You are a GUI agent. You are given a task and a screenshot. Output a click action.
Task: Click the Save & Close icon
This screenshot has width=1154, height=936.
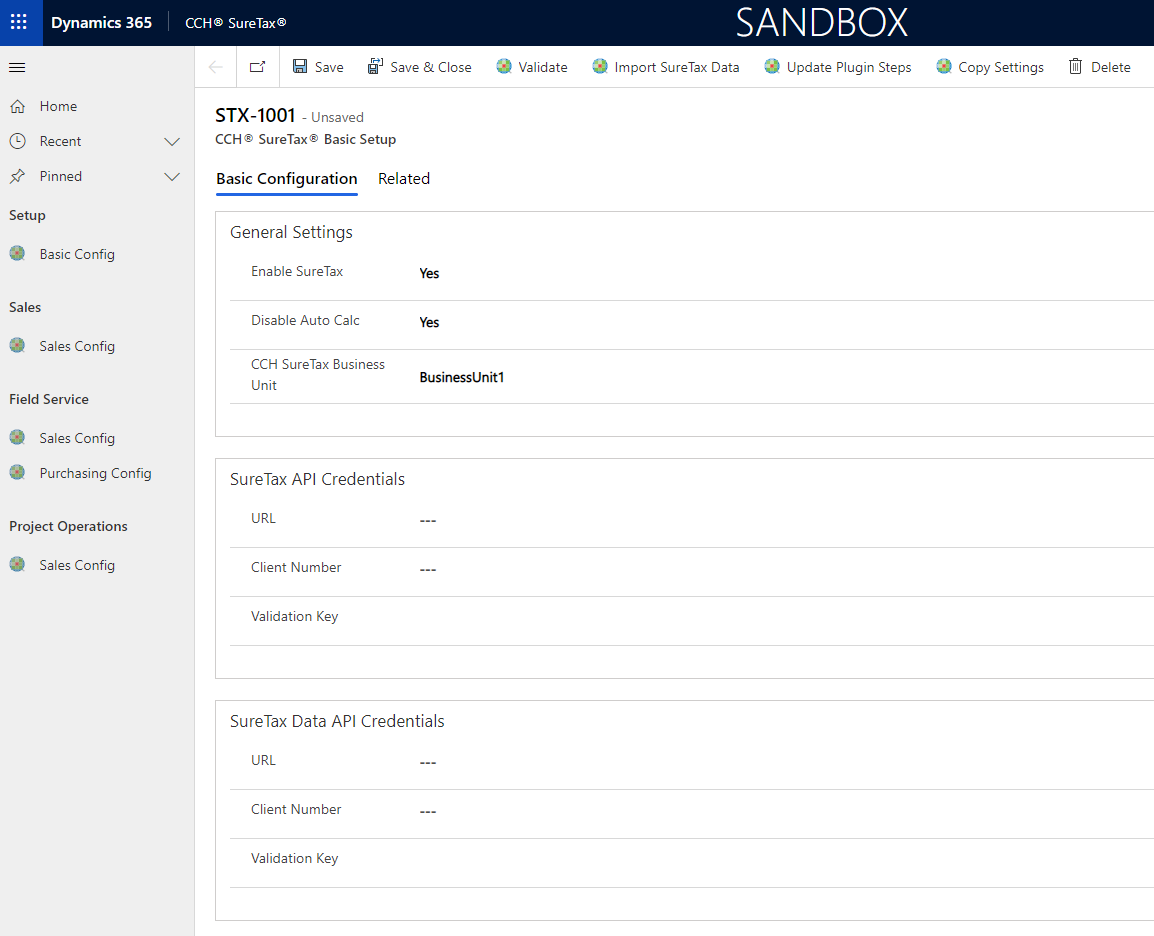375,67
